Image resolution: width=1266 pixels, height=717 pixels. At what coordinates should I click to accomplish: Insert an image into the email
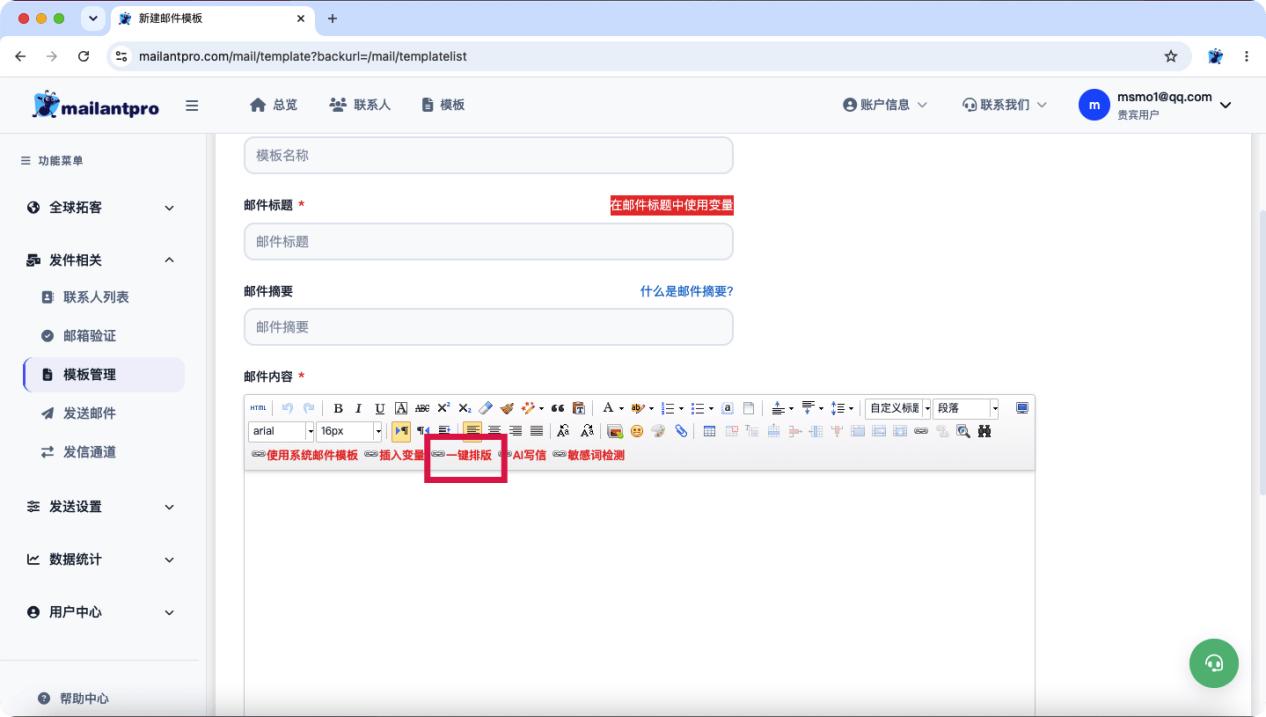[616, 431]
